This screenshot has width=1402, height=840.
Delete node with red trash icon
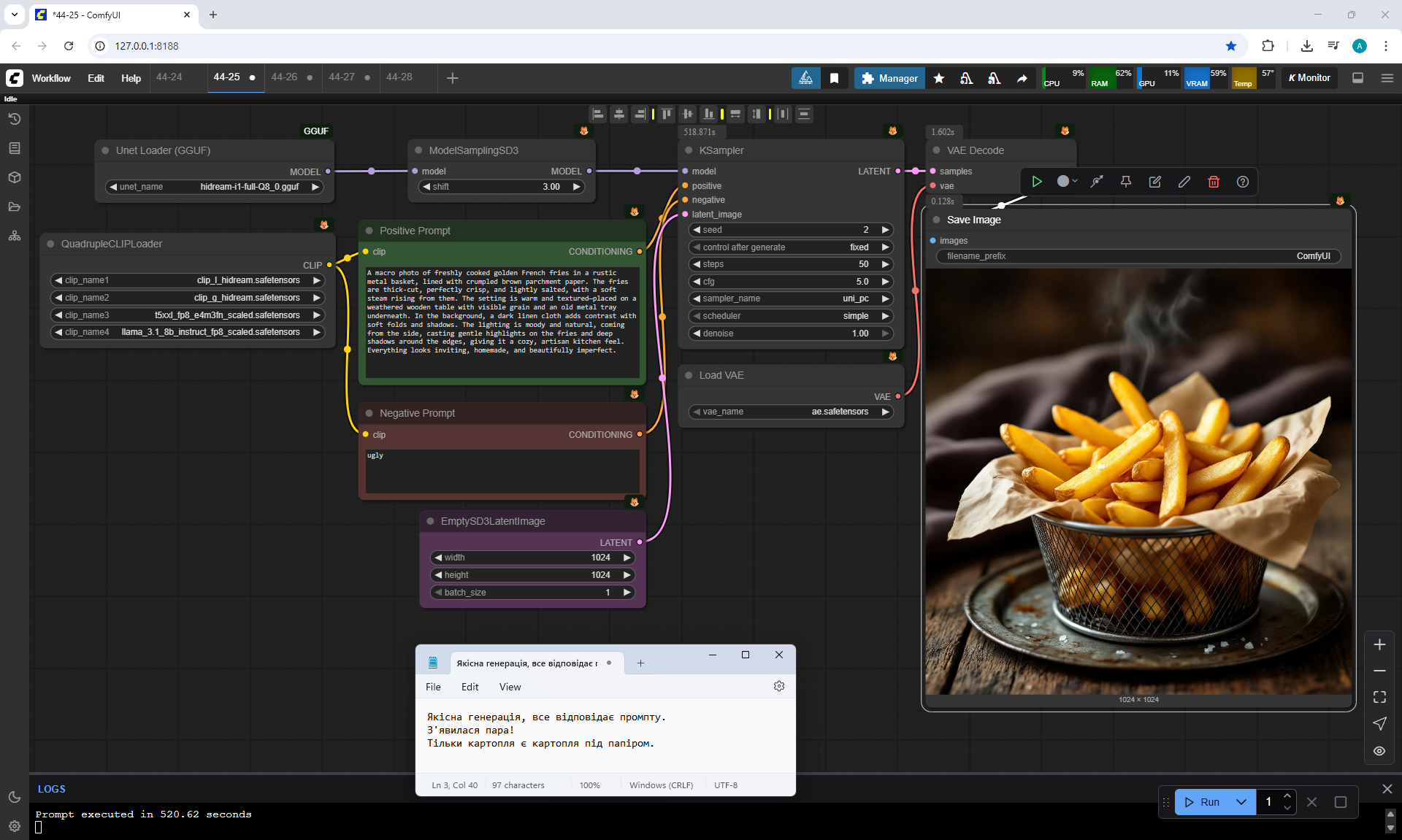[x=1214, y=182]
